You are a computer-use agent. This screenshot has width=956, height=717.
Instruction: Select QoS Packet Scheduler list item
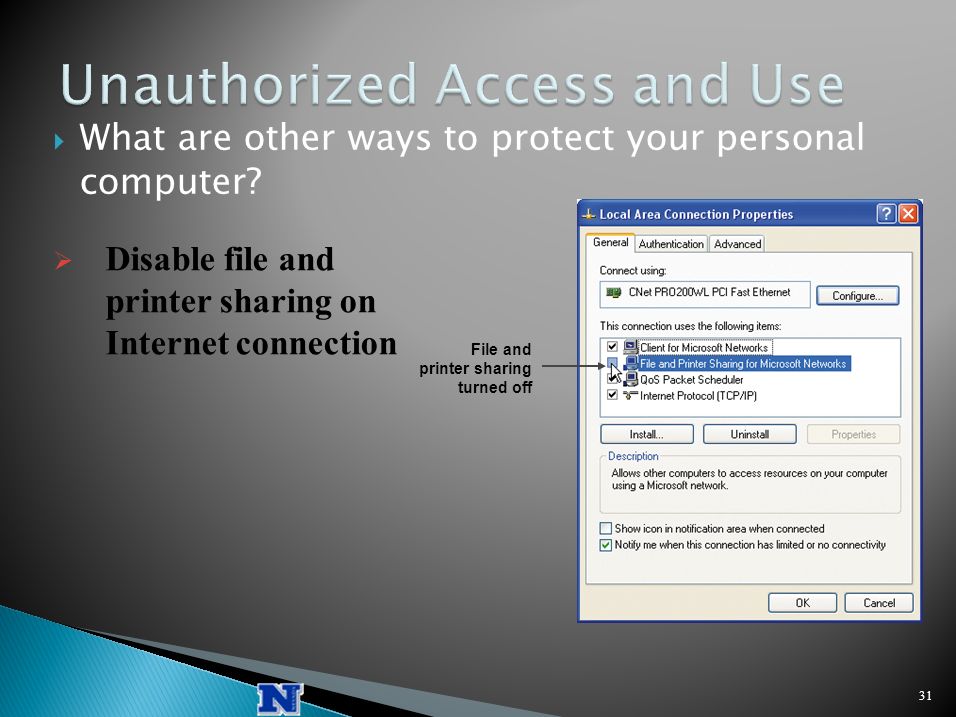tap(691, 379)
